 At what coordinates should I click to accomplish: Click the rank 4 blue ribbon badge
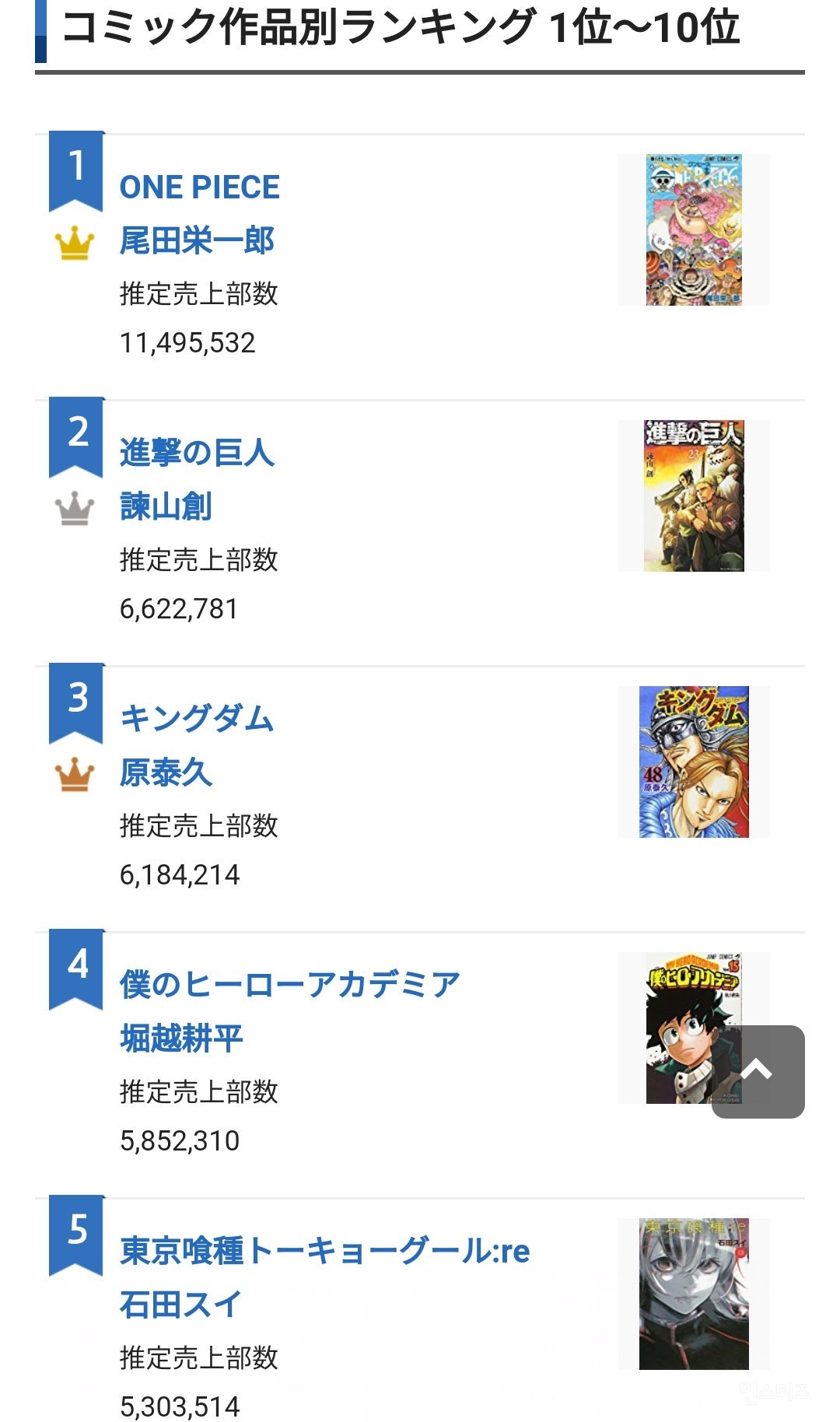tap(76, 968)
